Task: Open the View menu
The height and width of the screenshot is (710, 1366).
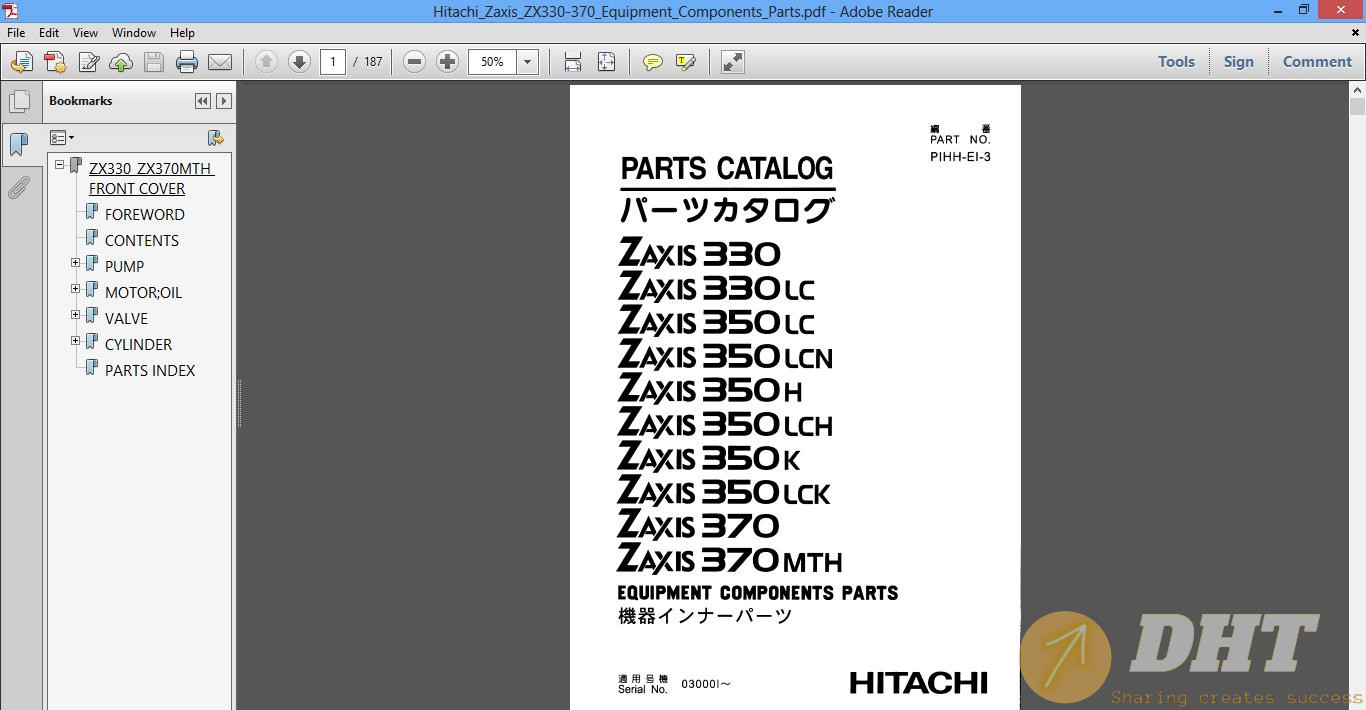Action: click(x=86, y=33)
